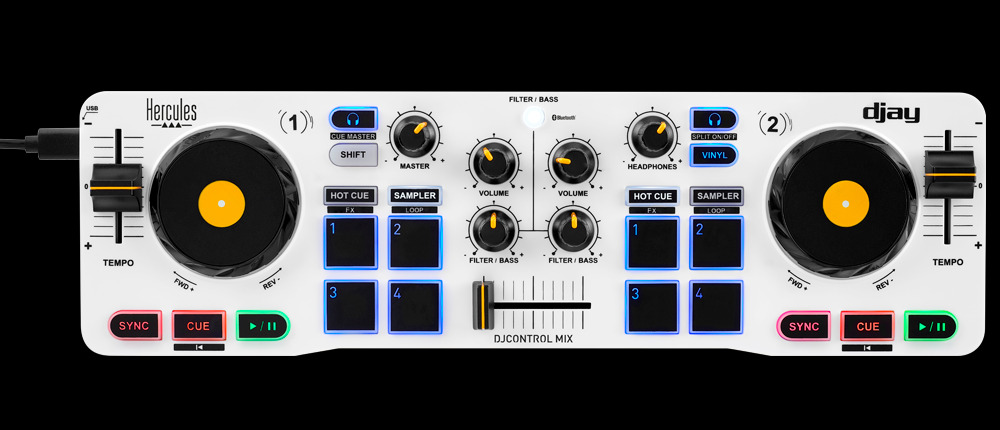Click the MASTER volume knob

tap(415, 135)
